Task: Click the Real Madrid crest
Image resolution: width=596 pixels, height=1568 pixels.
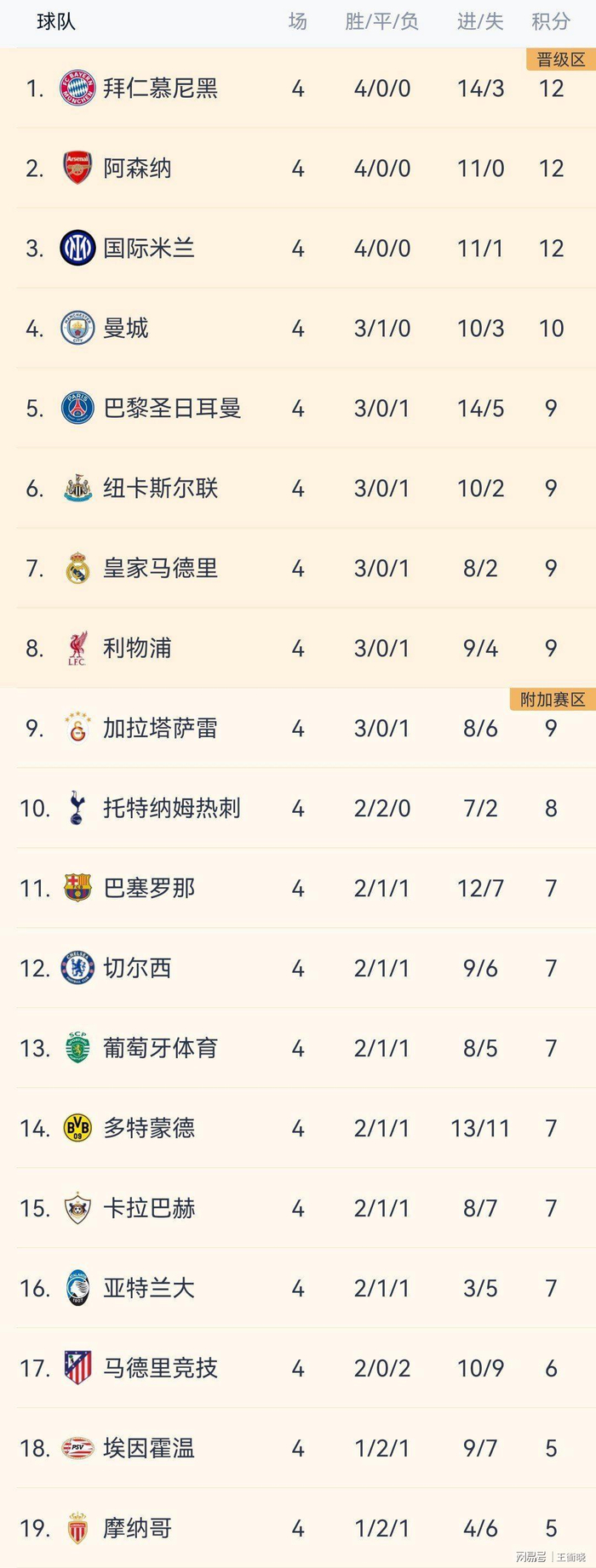Action: click(x=77, y=569)
